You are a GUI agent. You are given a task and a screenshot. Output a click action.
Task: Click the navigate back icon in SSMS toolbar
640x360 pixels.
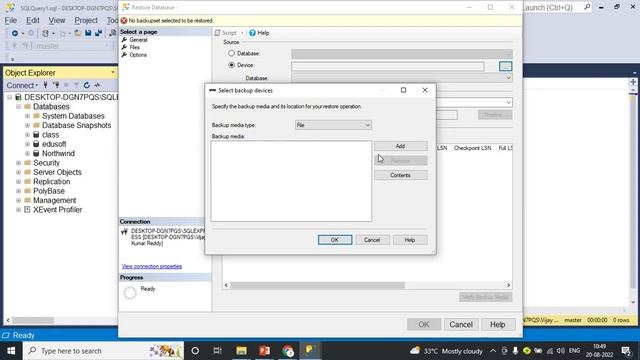coord(15,33)
